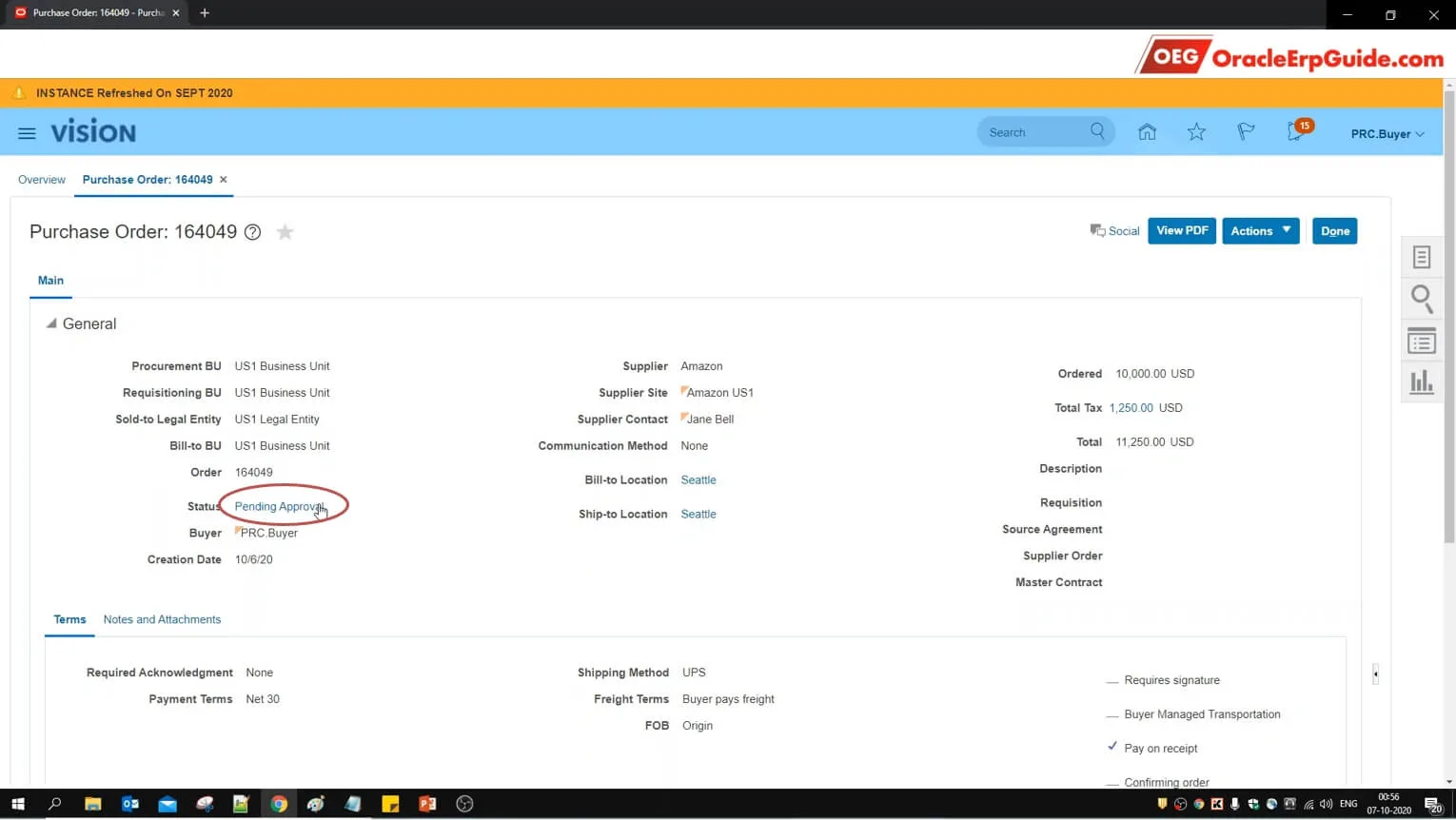Open notifications bell with 15 badge

point(1297,131)
